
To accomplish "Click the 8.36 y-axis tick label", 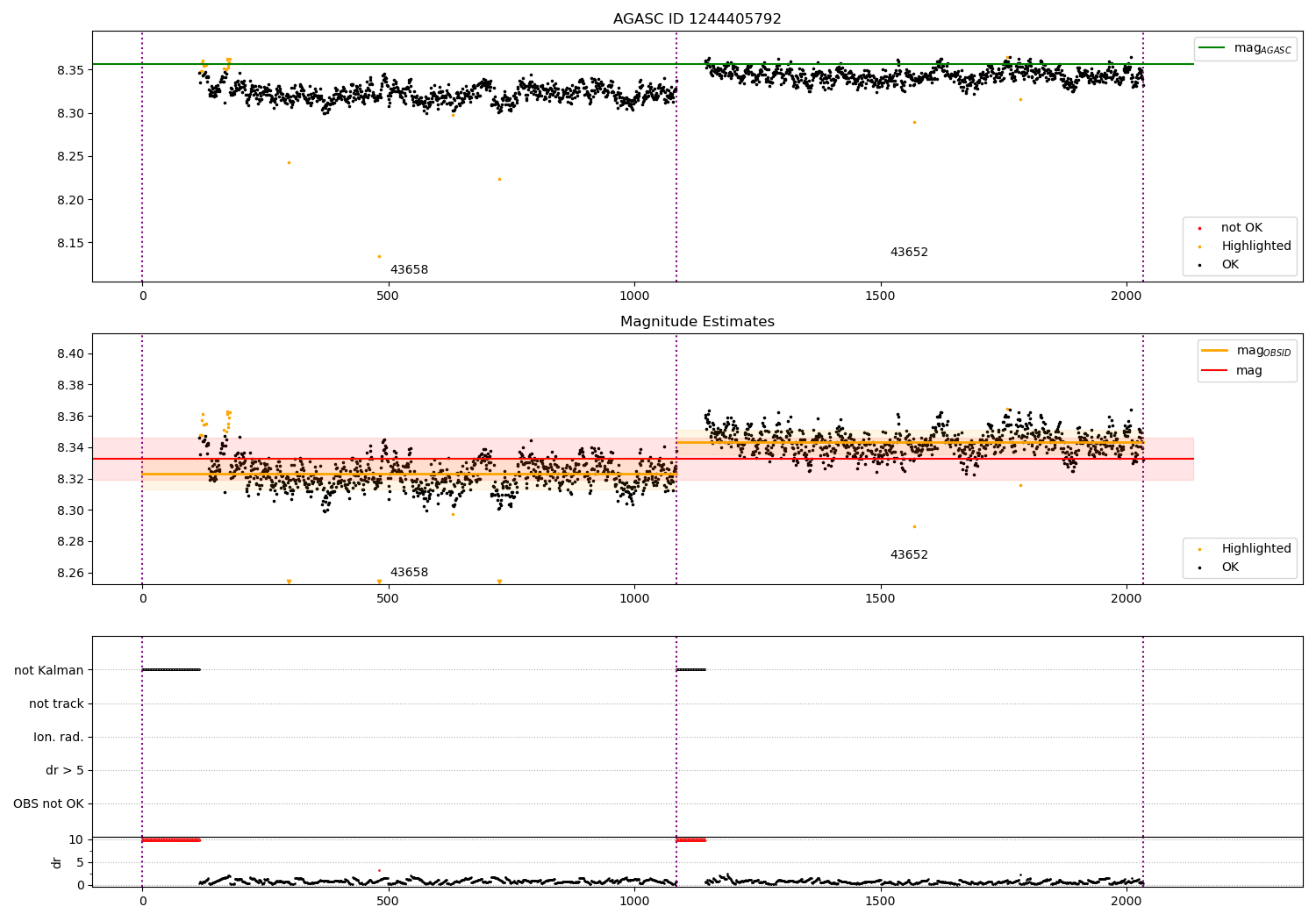I will [x=70, y=417].
